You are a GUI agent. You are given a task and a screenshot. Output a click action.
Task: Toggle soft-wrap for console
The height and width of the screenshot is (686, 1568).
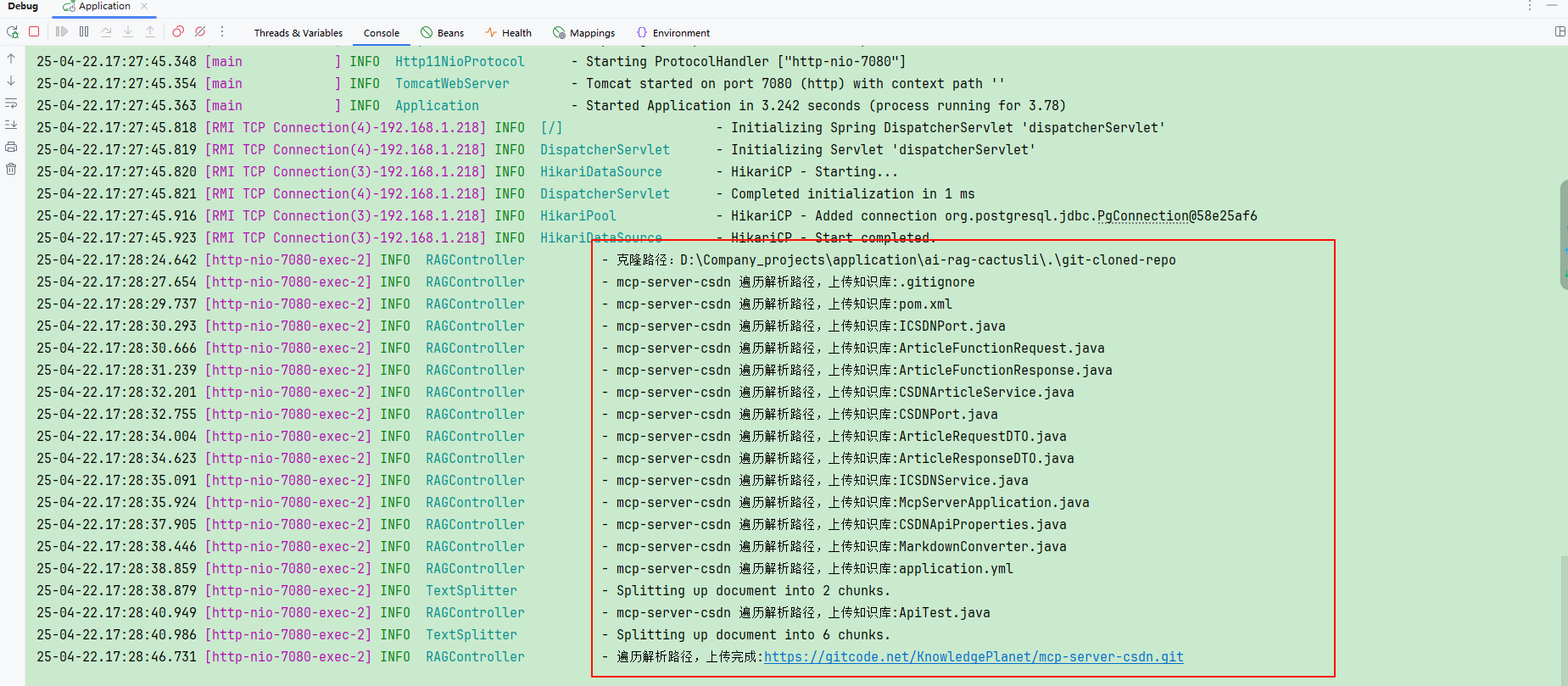[11, 103]
